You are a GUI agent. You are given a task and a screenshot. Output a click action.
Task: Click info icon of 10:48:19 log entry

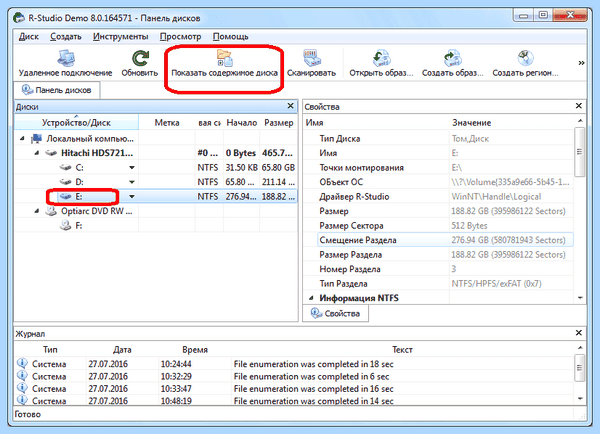(x=22, y=400)
